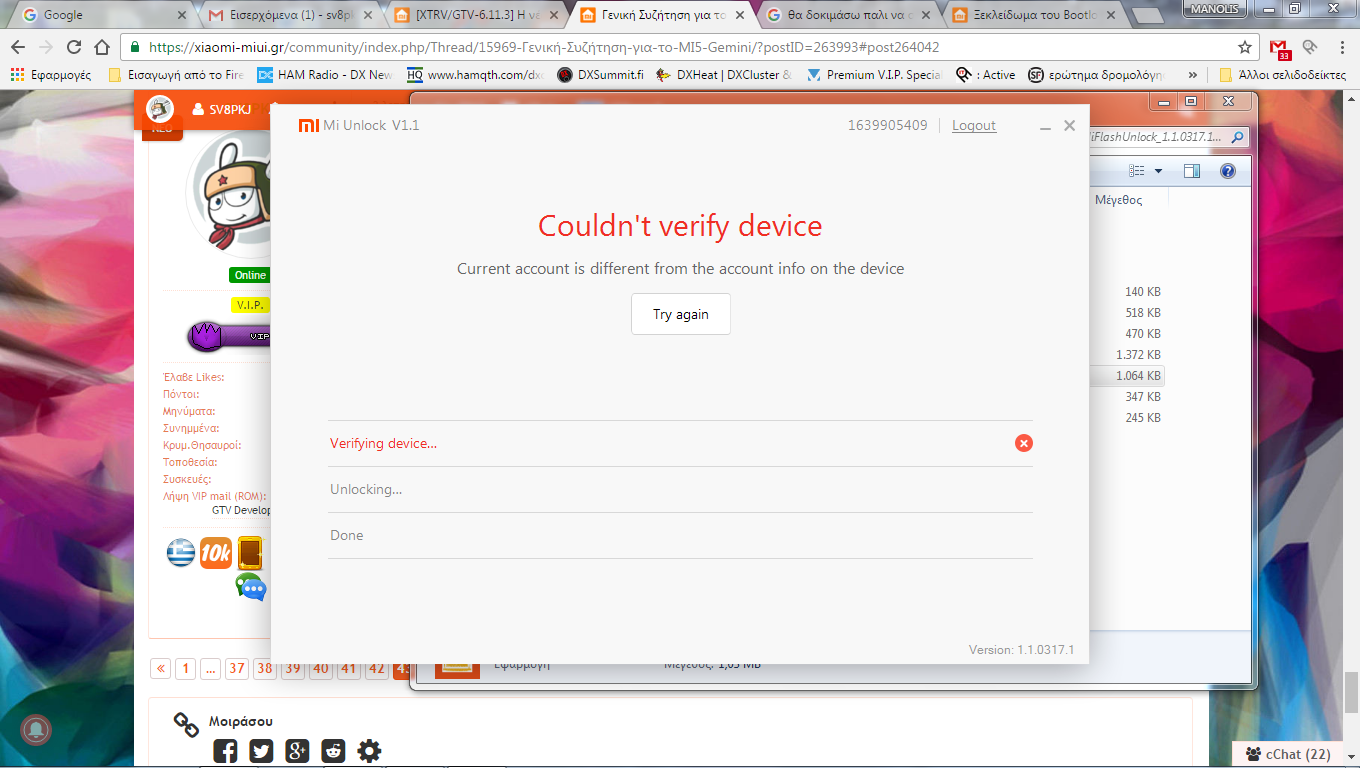Click the Explorer search icon
The image size is (1360, 768).
click(x=1237, y=137)
